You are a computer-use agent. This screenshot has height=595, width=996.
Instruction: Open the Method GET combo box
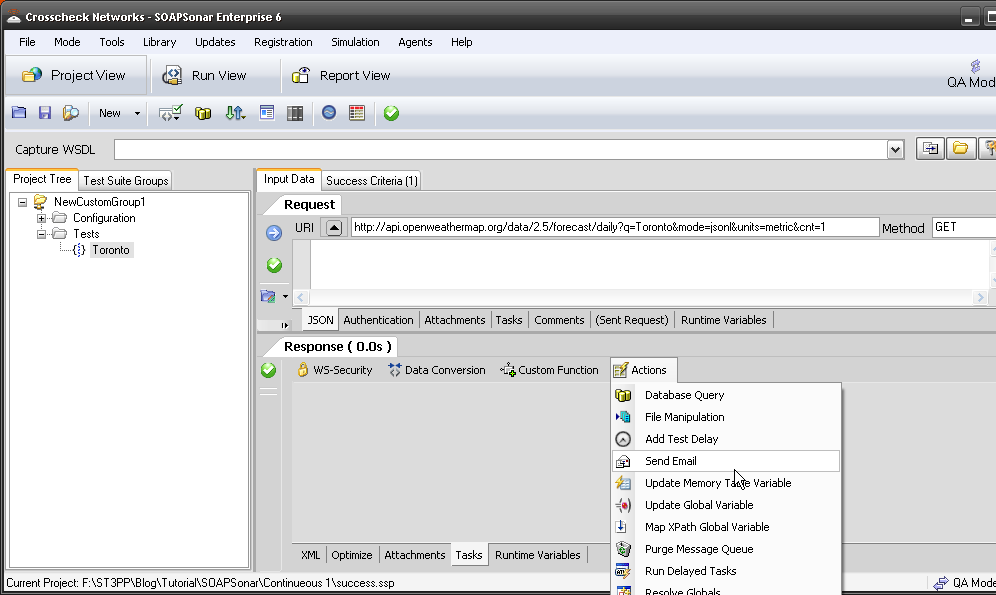pos(964,227)
